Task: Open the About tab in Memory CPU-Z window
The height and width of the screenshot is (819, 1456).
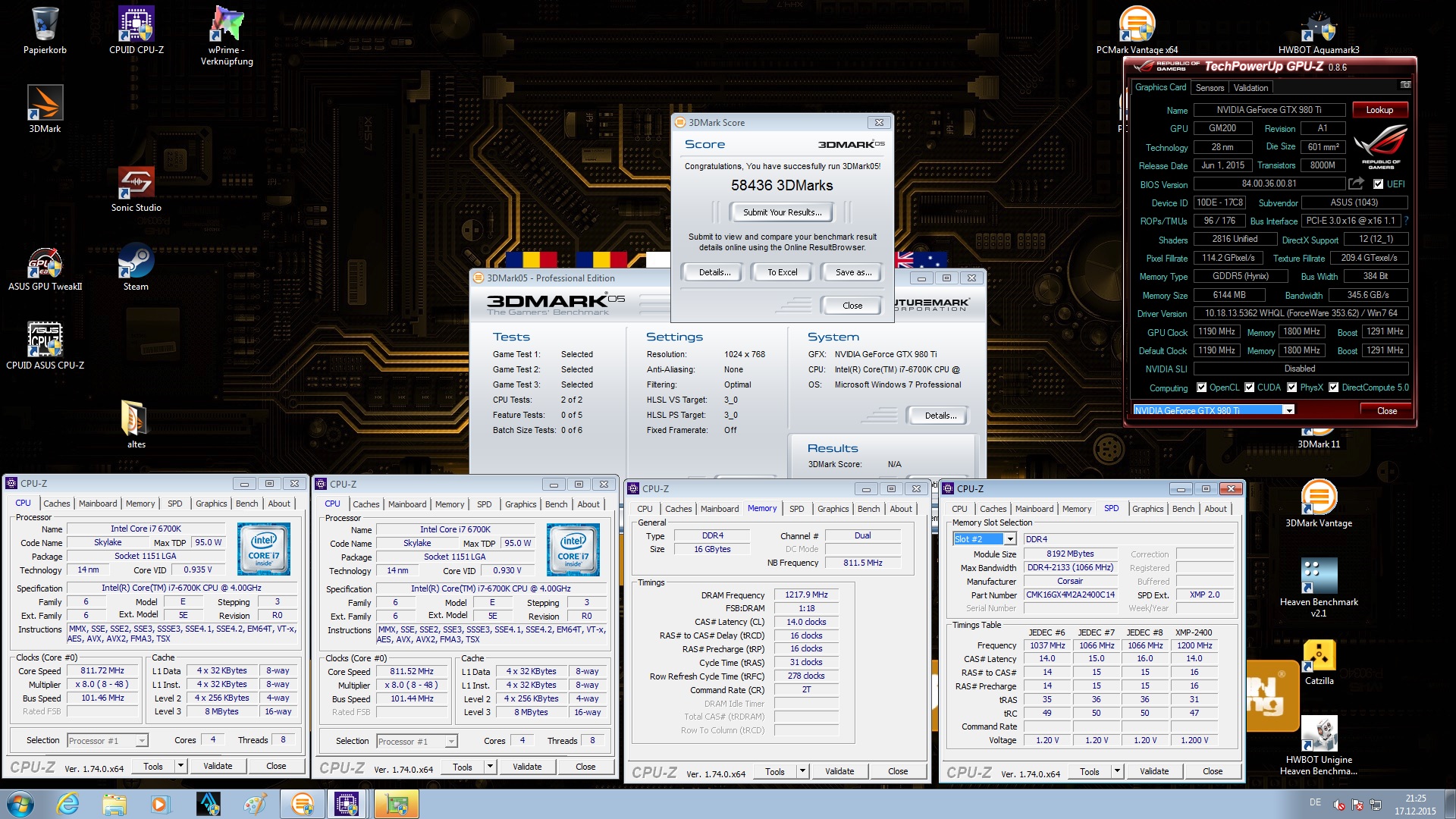Action: (x=901, y=509)
